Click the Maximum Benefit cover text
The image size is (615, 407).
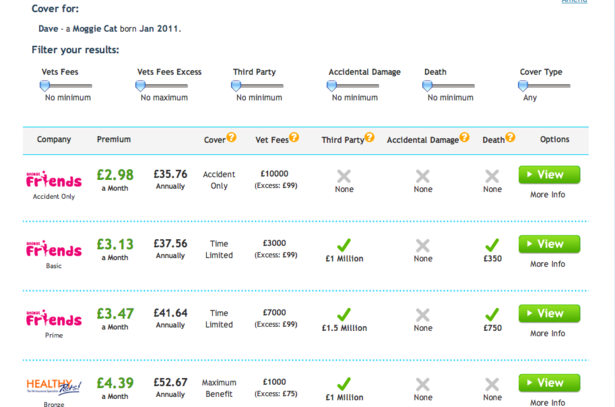pyautogui.click(x=219, y=388)
